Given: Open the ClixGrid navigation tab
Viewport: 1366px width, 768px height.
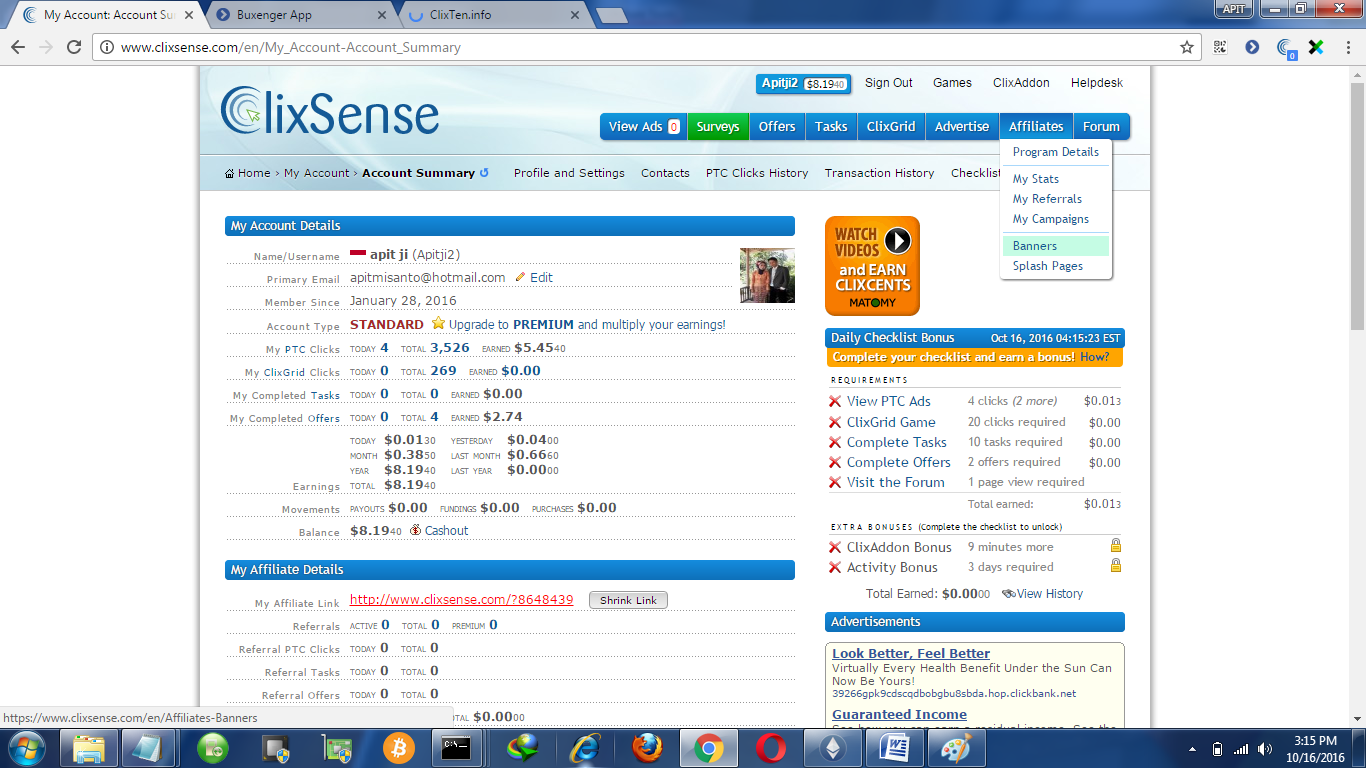Looking at the screenshot, I should tap(891, 127).
